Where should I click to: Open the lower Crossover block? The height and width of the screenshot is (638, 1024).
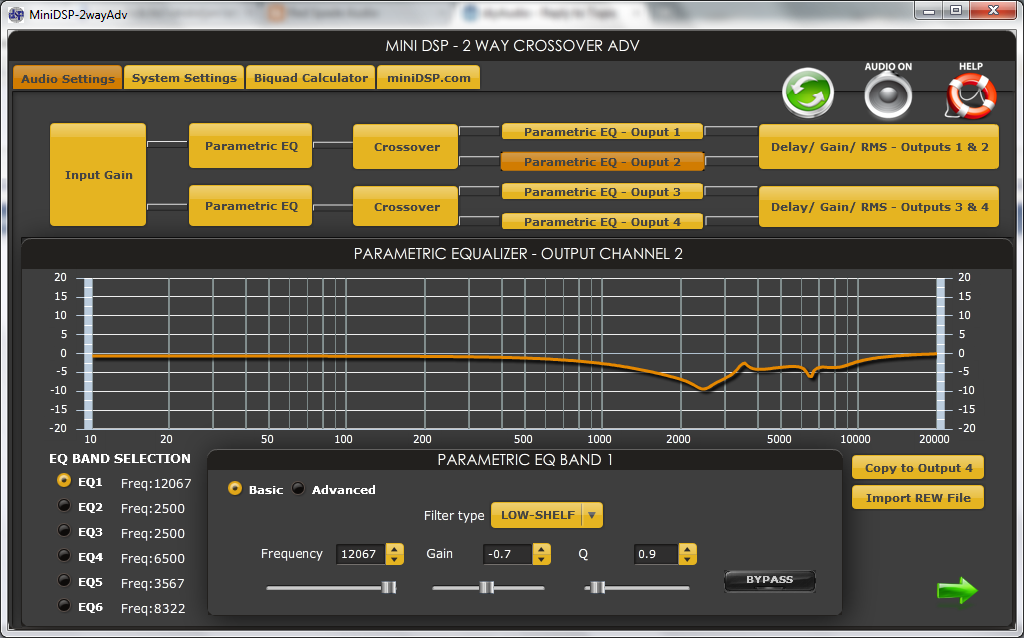click(x=406, y=206)
